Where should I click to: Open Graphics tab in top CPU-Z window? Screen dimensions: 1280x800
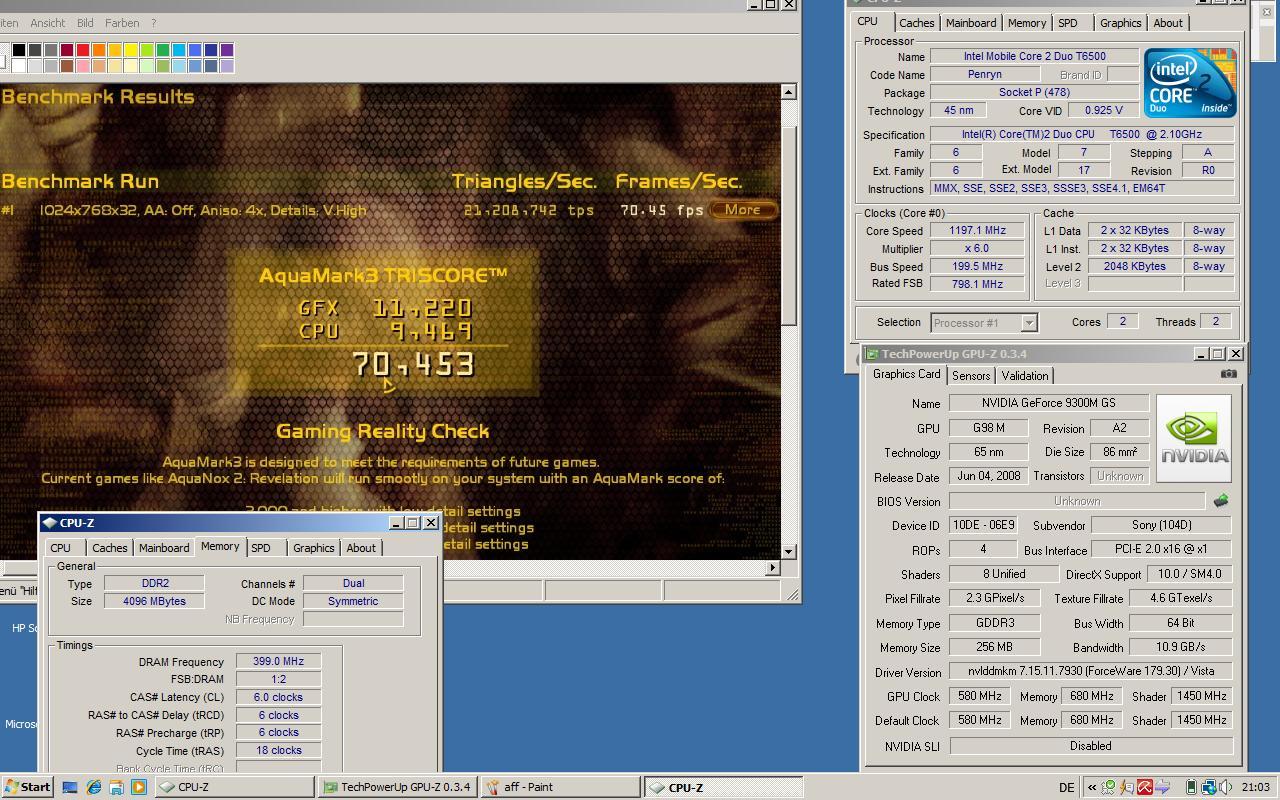(x=1120, y=23)
